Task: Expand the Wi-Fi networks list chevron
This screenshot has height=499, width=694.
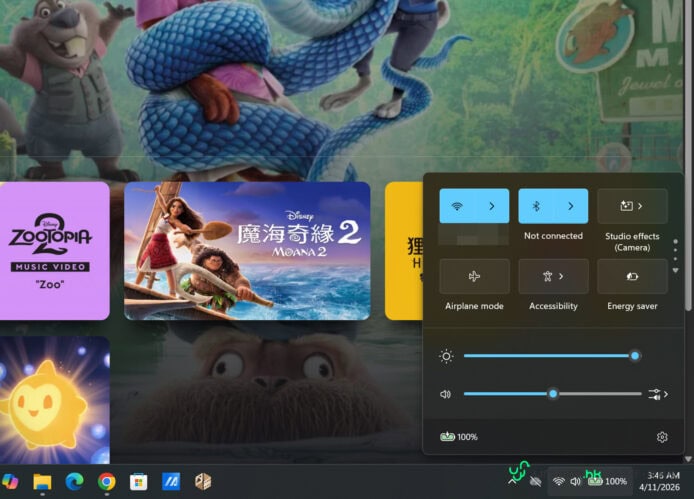Action: point(492,206)
